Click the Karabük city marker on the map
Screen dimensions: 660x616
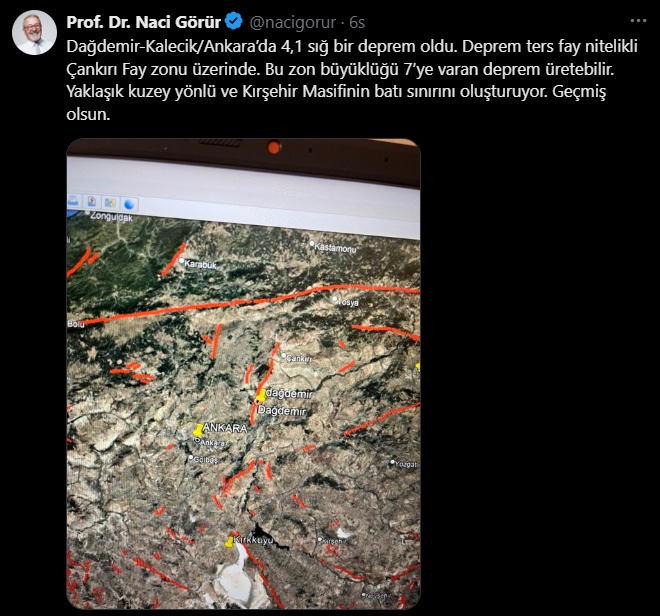[x=182, y=261]
